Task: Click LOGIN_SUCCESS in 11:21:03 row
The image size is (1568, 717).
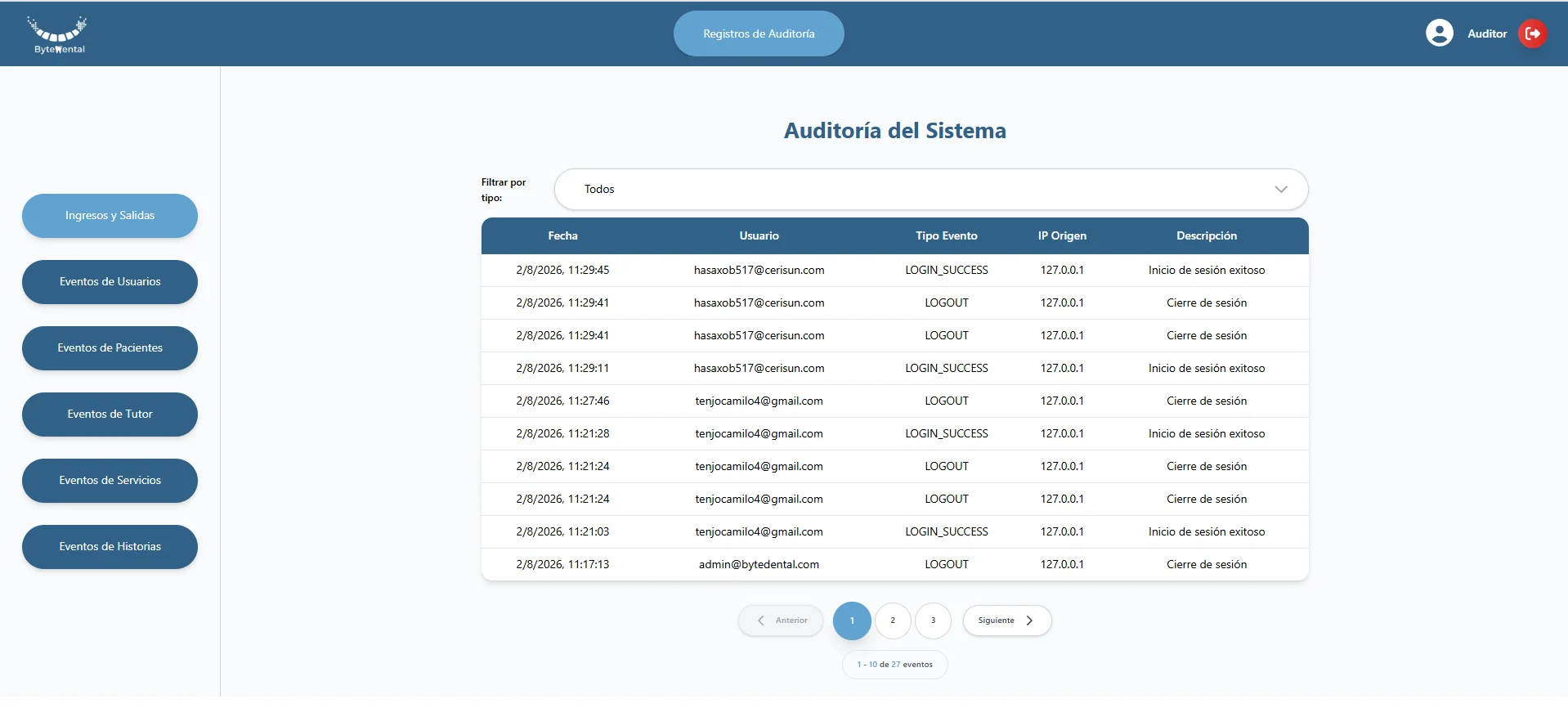Action: [x=946, y=531]
